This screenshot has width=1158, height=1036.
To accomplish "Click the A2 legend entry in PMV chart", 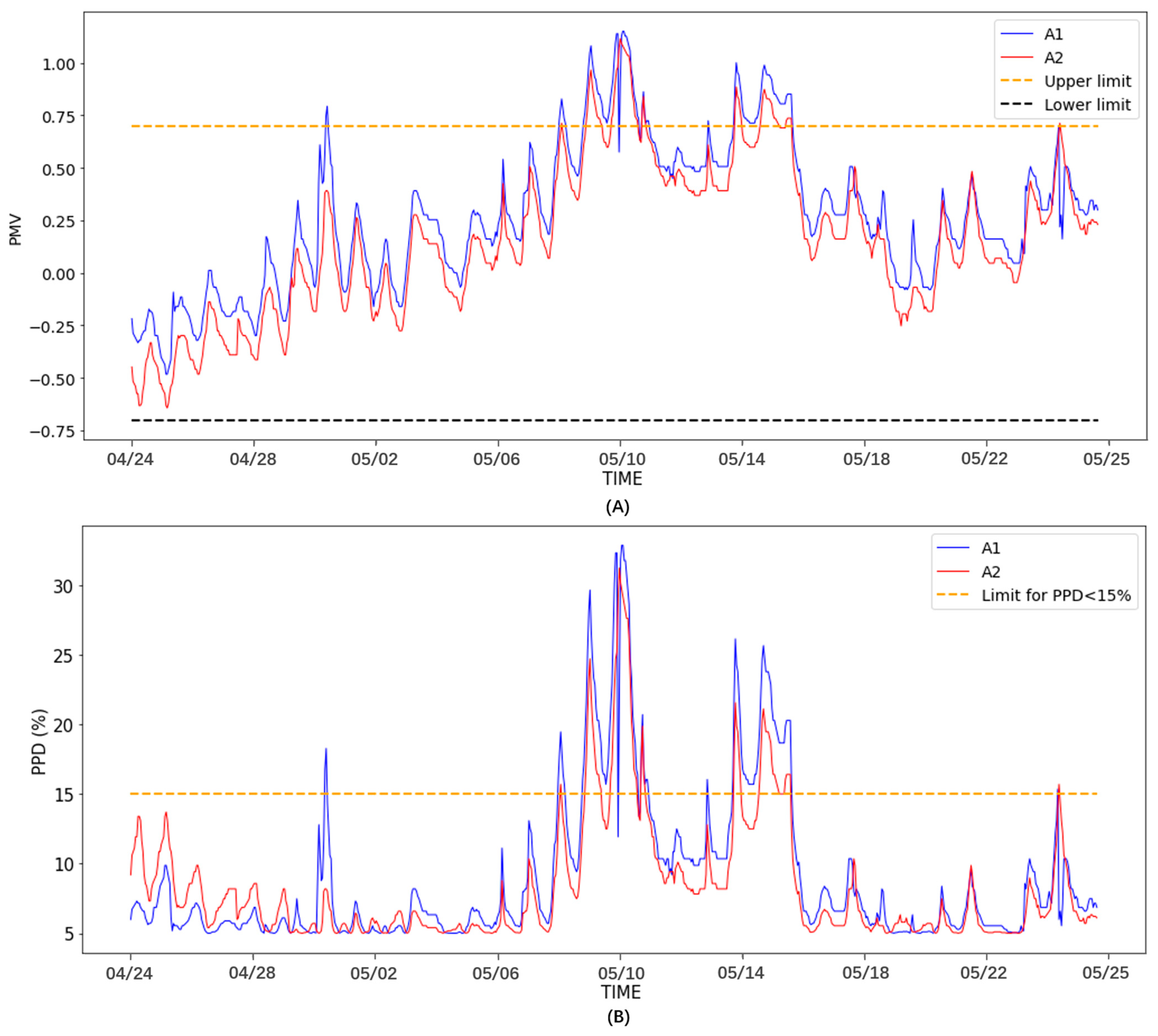I will tap(1053, 58).
